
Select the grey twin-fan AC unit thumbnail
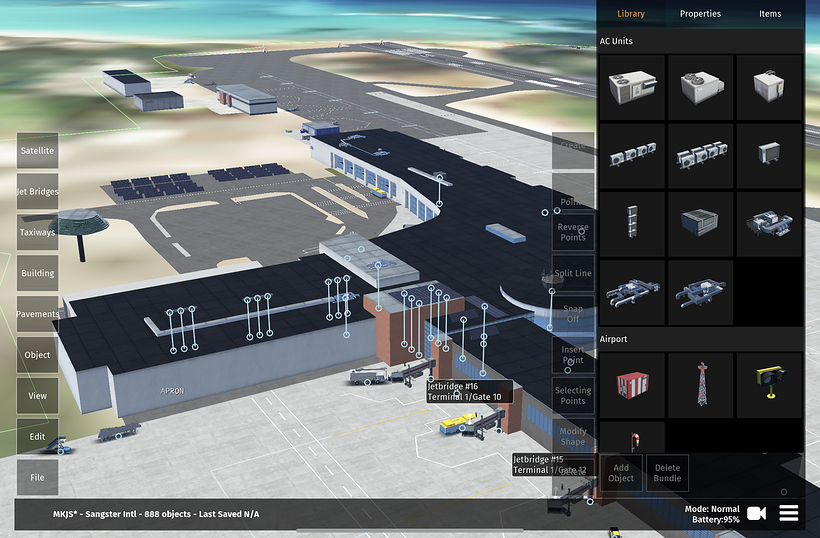click(x=701, y=87)
